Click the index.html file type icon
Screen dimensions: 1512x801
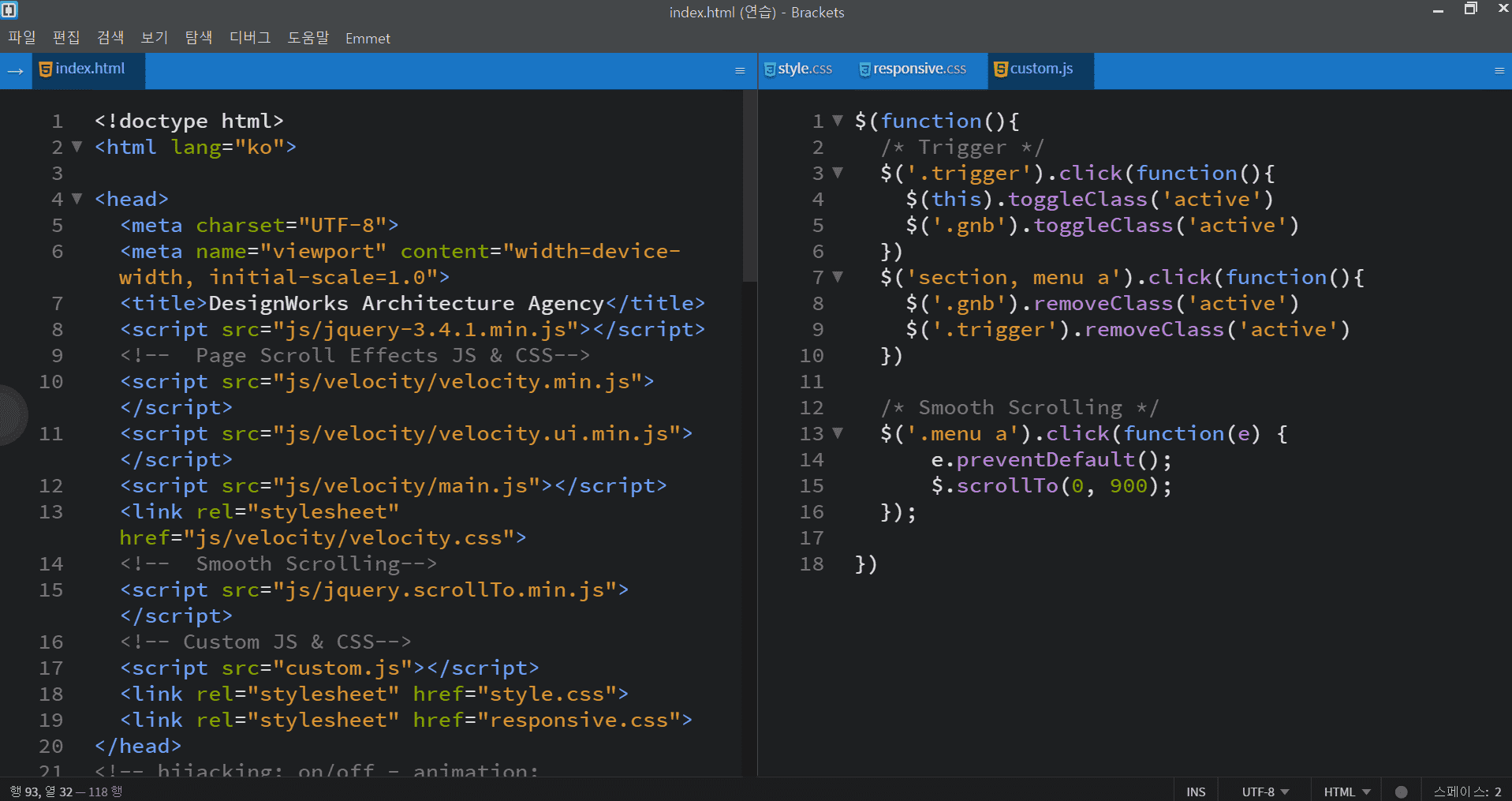(x=46, y=69)
